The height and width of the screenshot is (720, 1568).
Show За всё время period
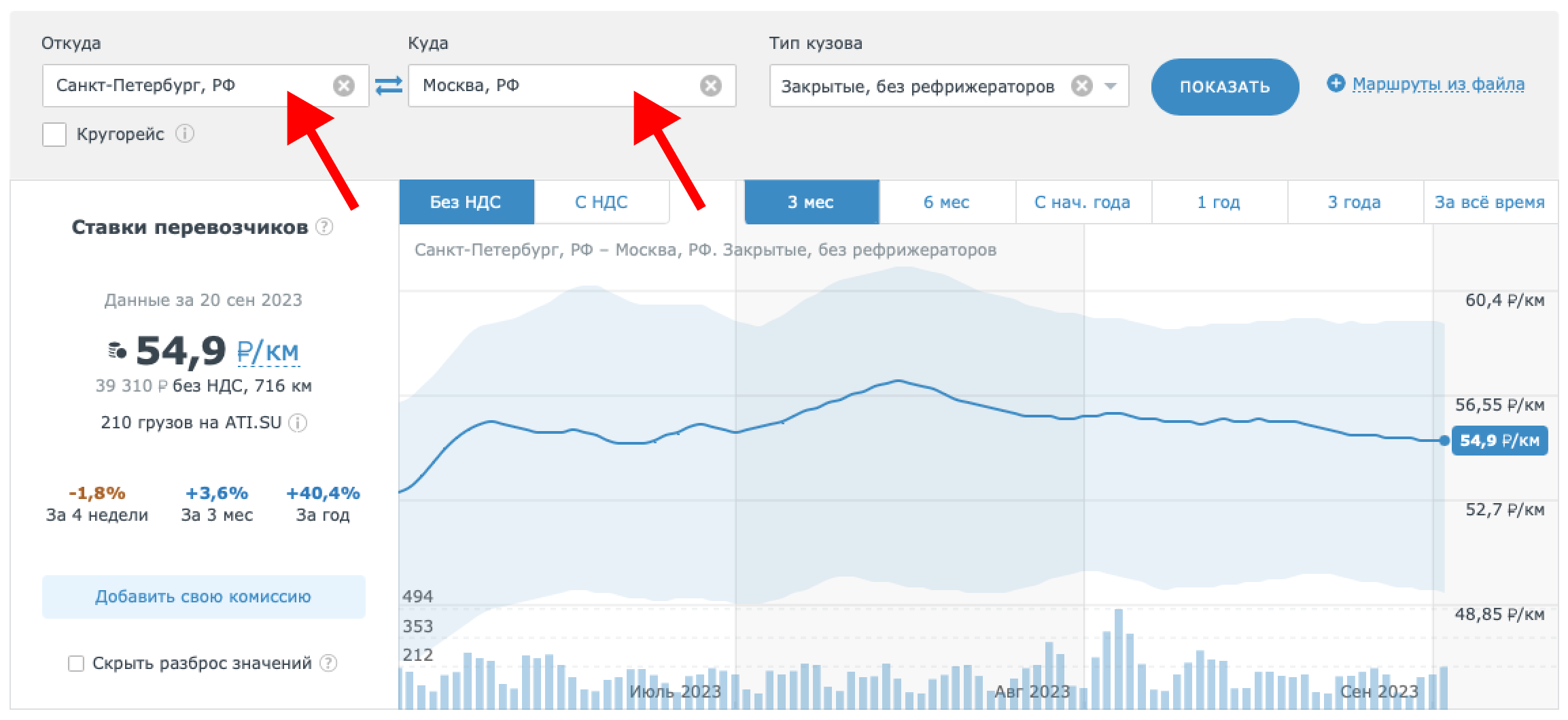tap(1490, 202)
